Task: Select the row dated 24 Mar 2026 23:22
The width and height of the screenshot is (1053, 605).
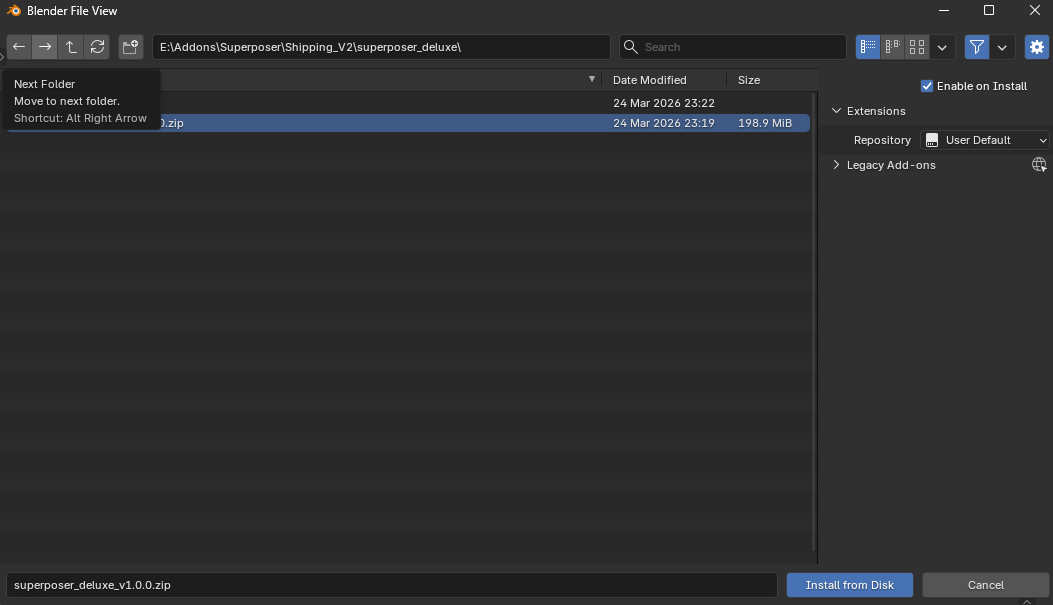Action: pos(408,103)
